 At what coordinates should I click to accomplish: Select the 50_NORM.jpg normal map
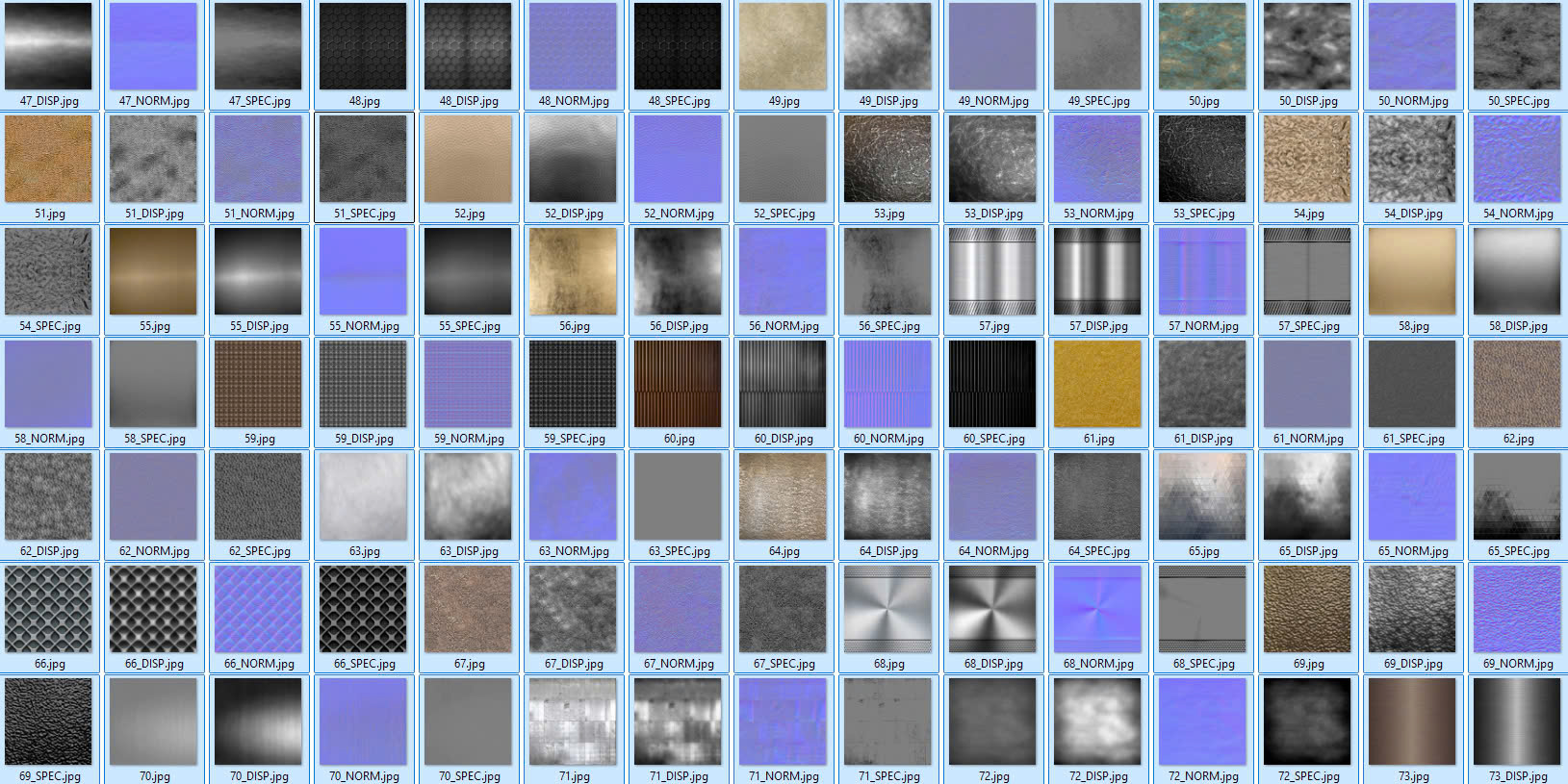[1412, 46]
